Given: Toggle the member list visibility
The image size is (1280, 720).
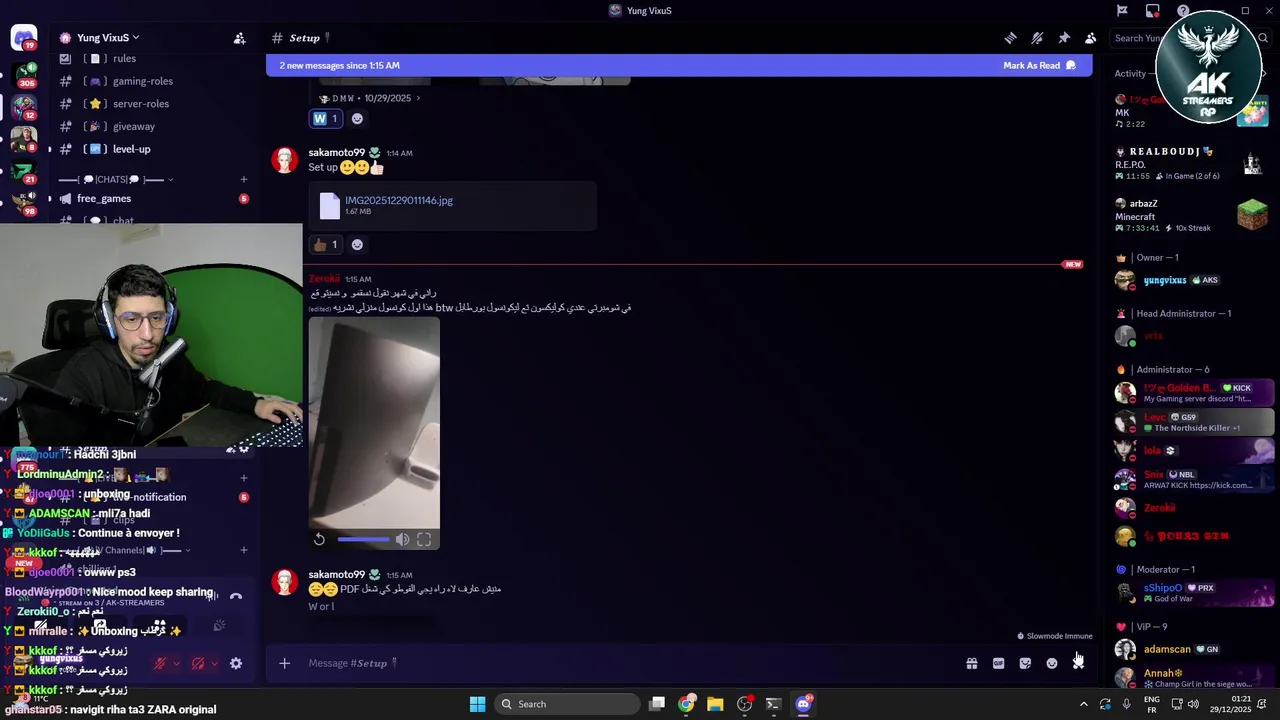Looking at the screenshot, I should [x=1091, y=38].
